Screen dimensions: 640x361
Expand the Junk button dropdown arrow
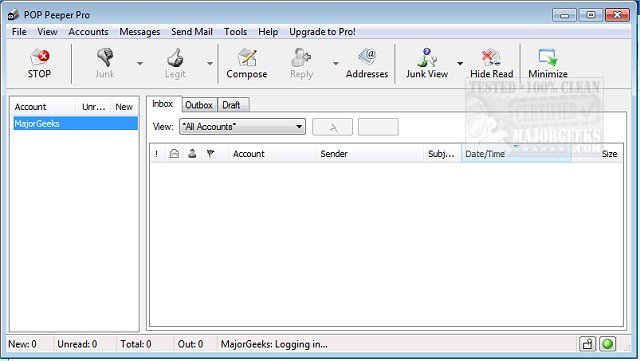pos(140,64)
